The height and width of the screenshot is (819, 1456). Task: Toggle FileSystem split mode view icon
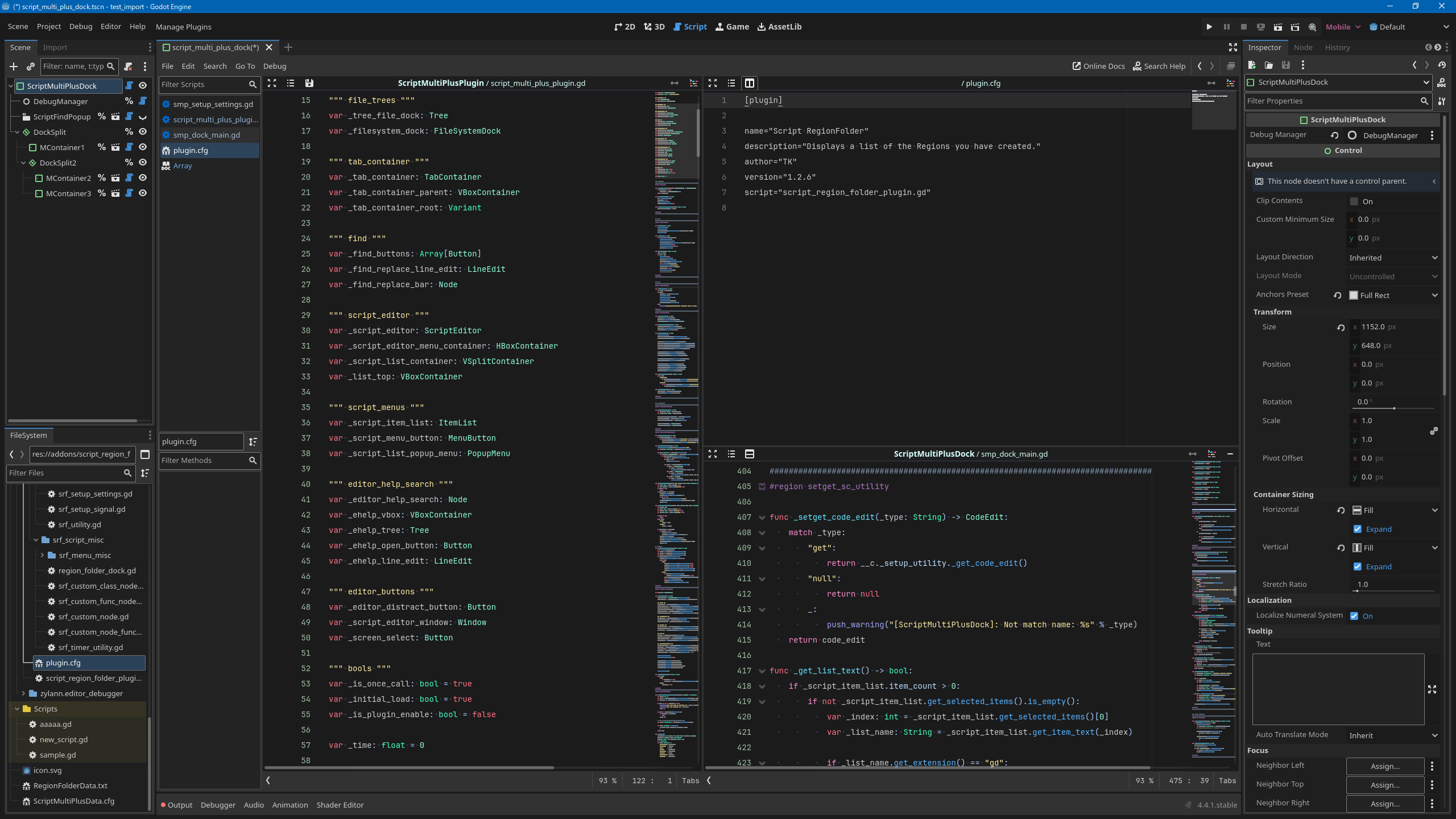pos(145,454)
